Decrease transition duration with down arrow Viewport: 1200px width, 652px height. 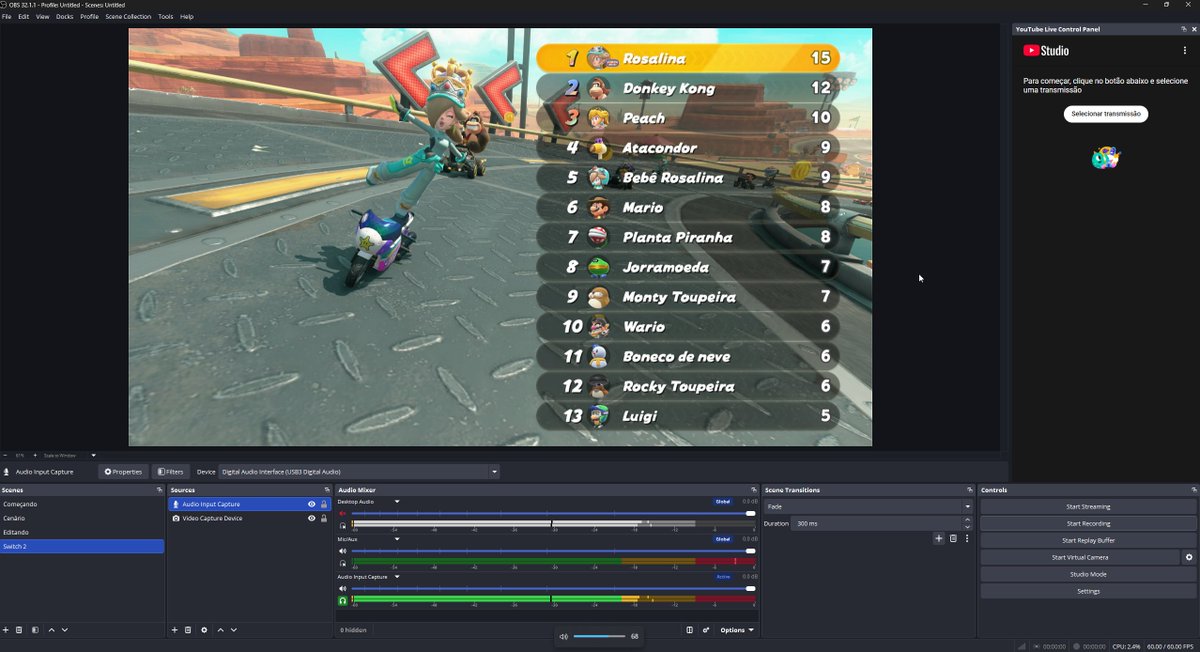coord(967,527)
